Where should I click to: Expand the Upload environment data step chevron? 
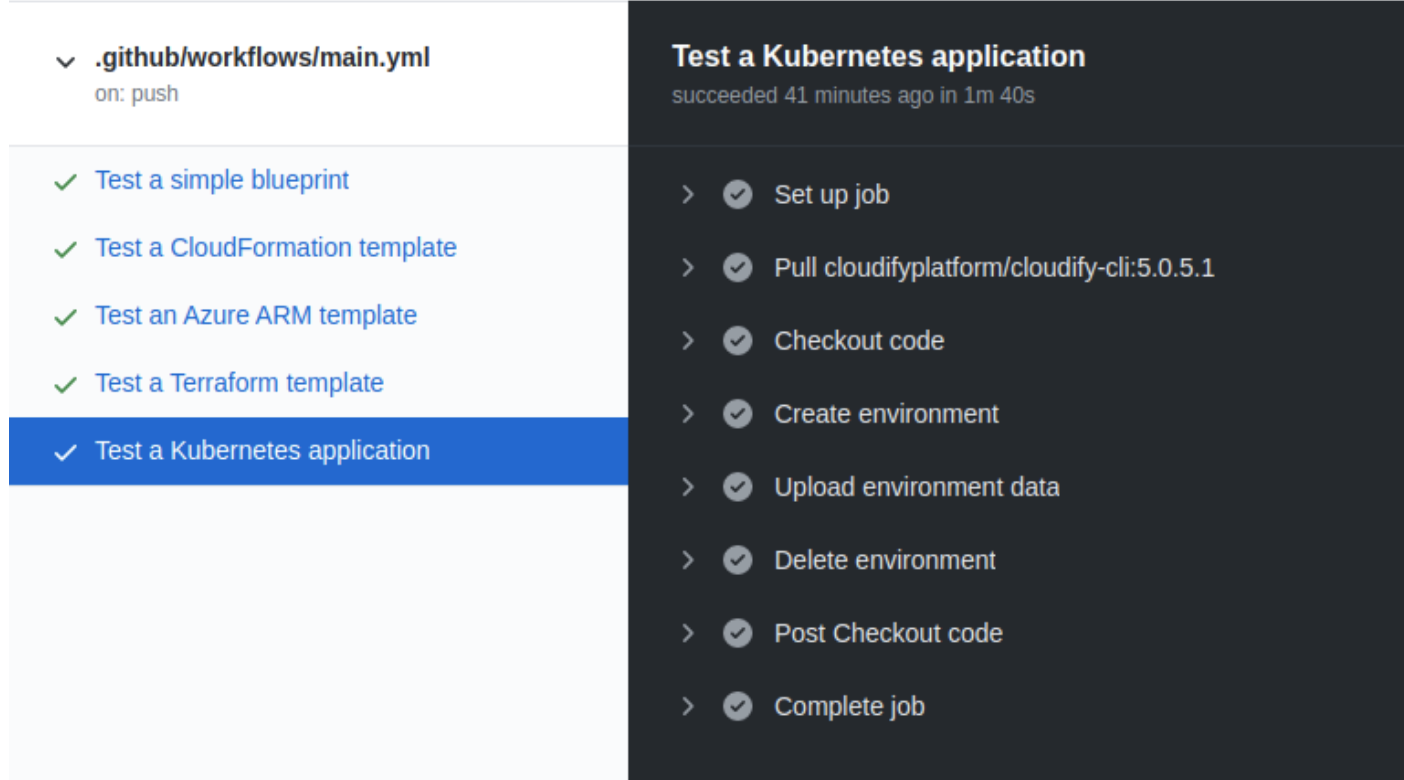point(687,486)
